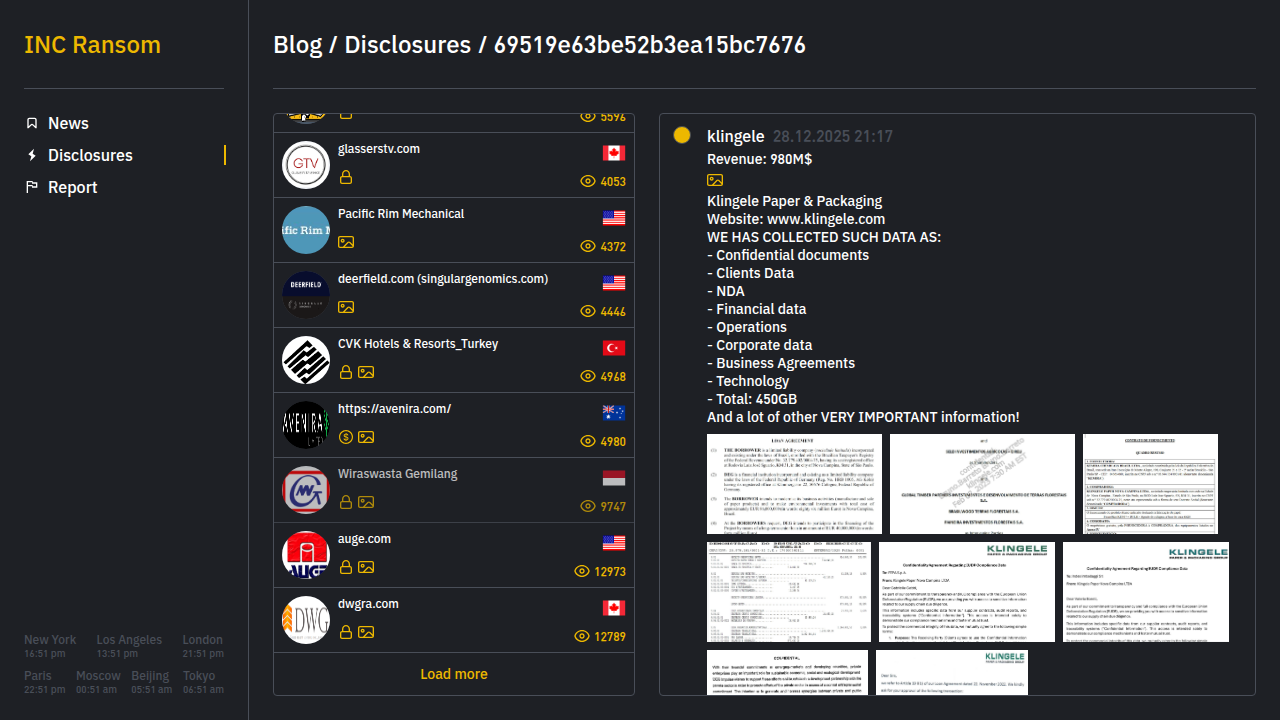Click the lock icon under glasserstv.com
This screenshot has height=720, width=1280.
pyautogui.click(x=346, y=177)
